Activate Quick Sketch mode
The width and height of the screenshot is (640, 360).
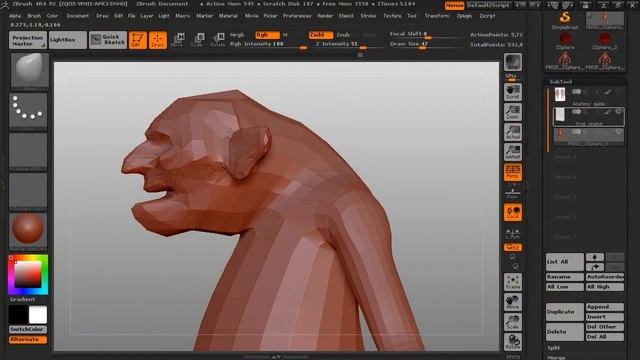(x=108, y=40)
